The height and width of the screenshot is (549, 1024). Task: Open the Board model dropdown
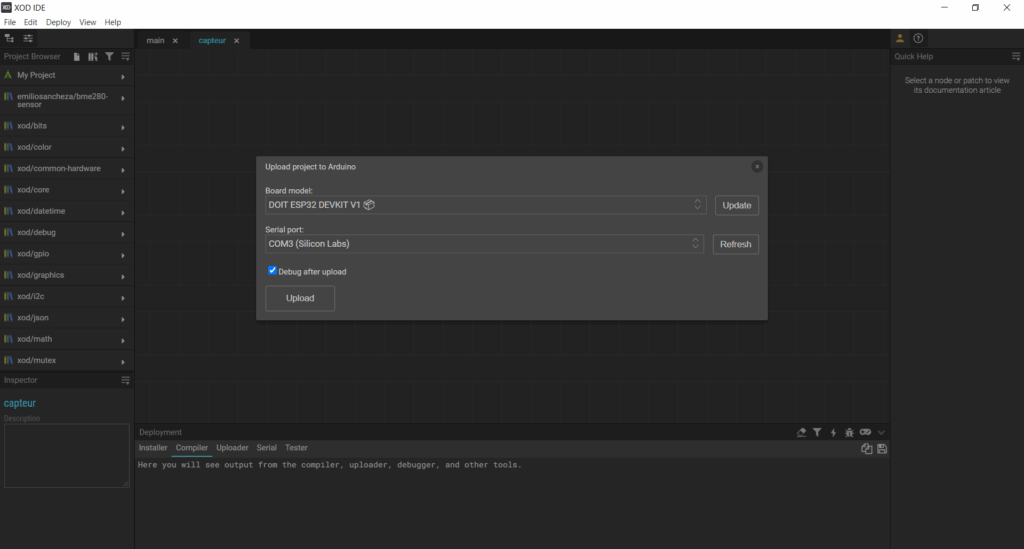click(x=485, y=205)
